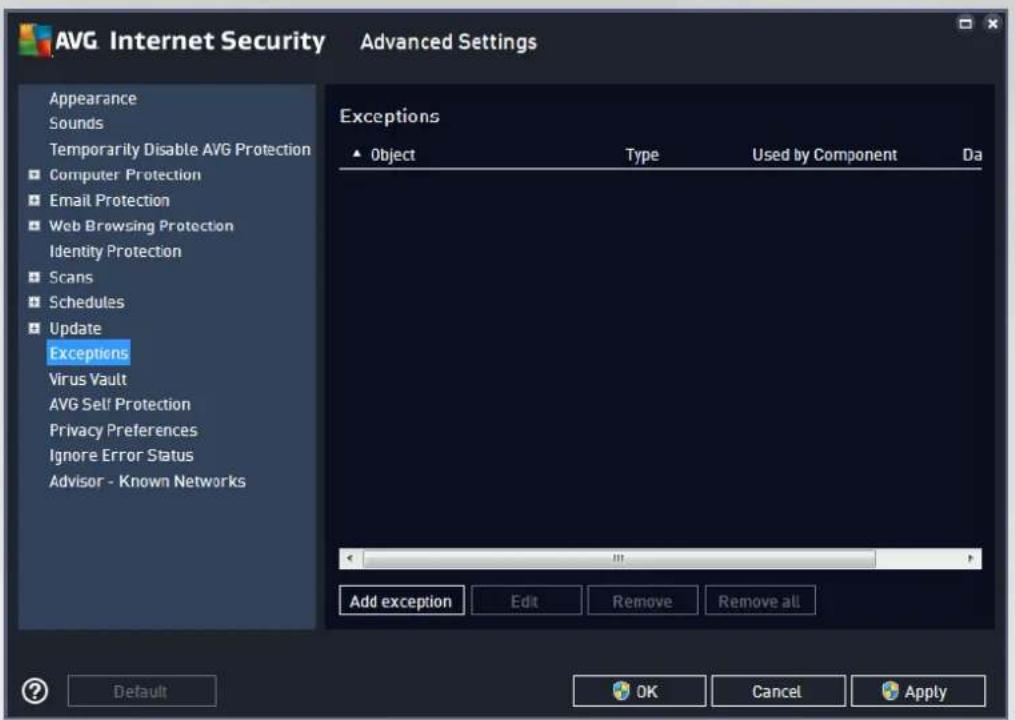1015x720 pixels.
Task: Confirm settings with the OK button
Action: (x=639, y=691)
